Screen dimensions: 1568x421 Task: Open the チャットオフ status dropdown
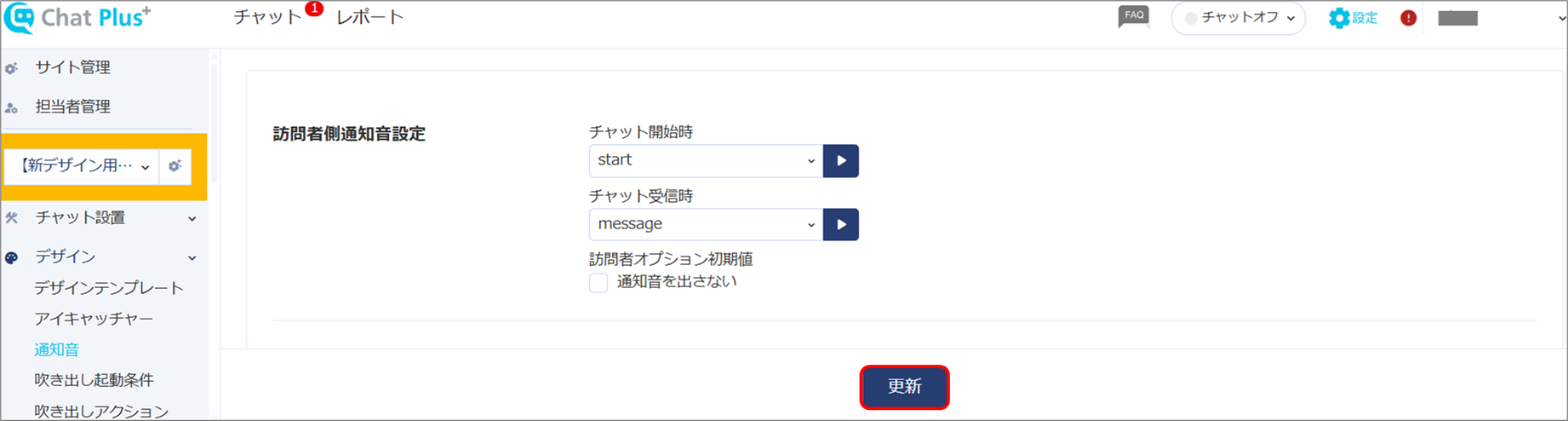(1238, 18)
